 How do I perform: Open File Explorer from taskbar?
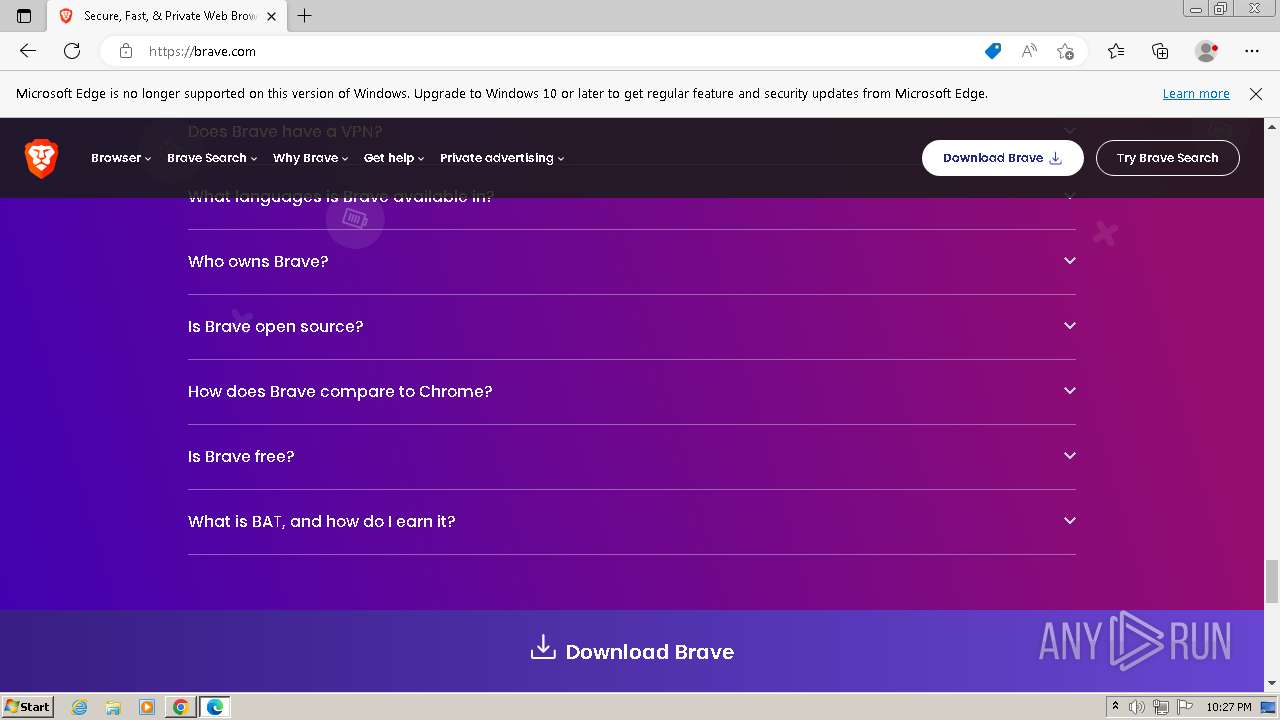[113, 707]
